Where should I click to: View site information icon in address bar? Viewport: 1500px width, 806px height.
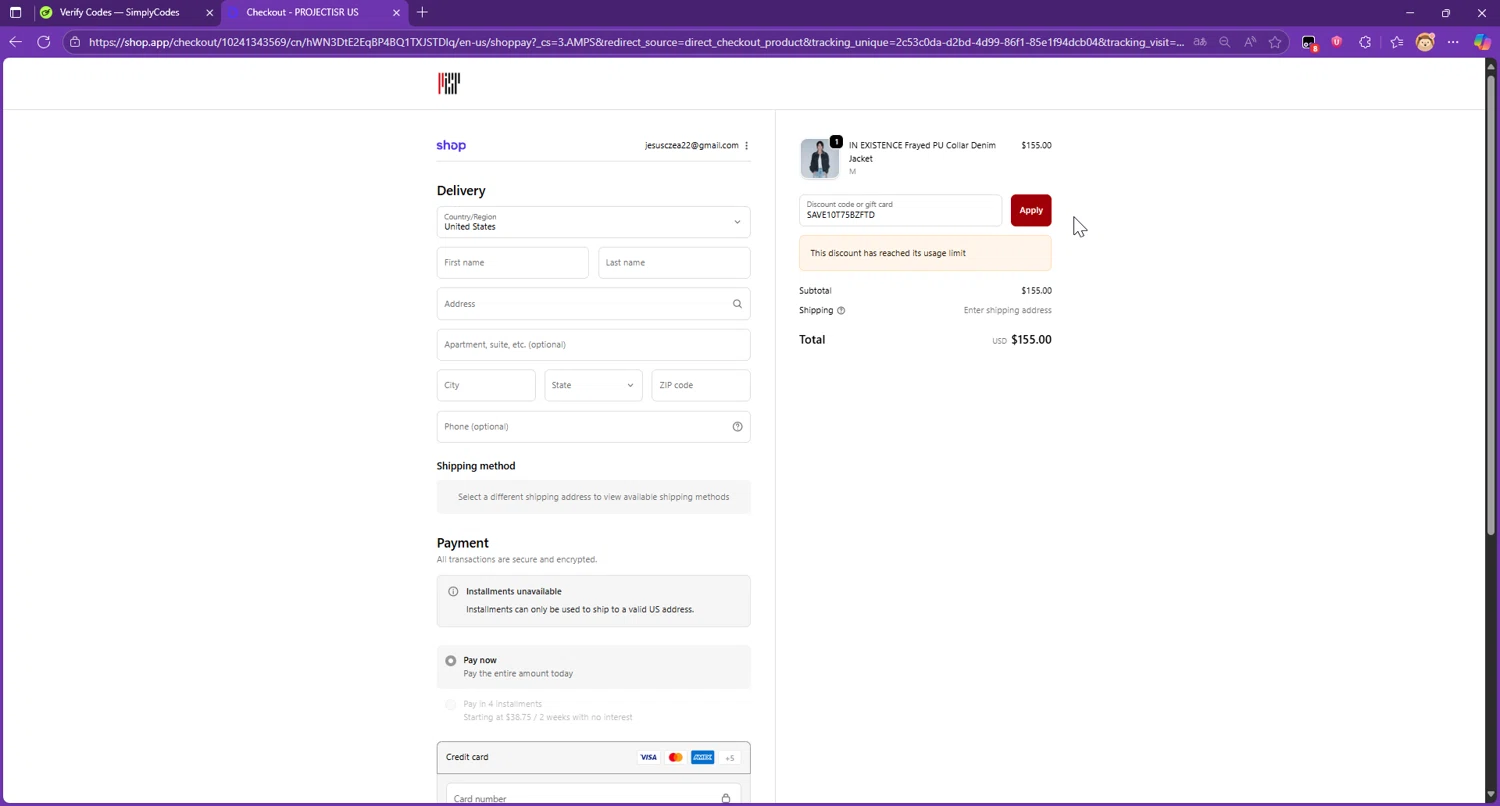(75, 42)
